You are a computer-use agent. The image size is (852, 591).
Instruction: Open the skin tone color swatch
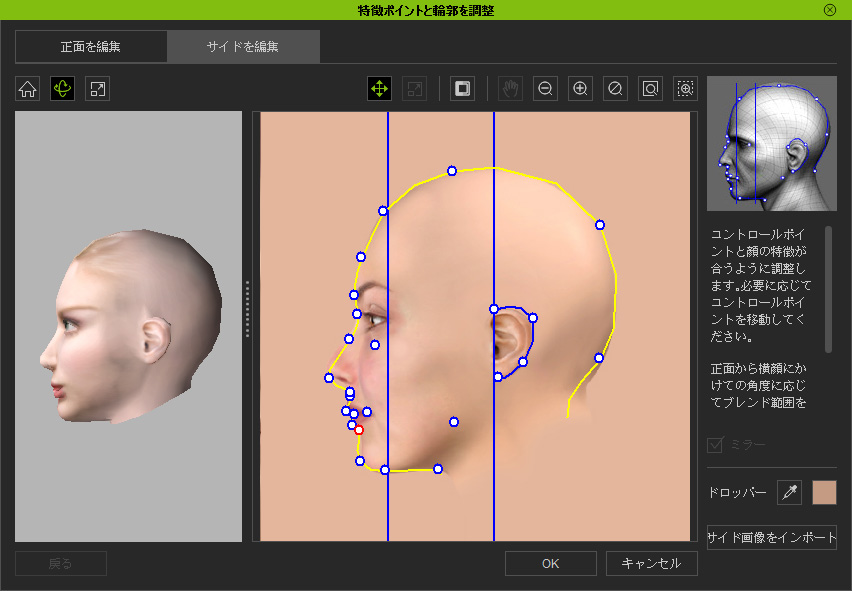(824, 492)
